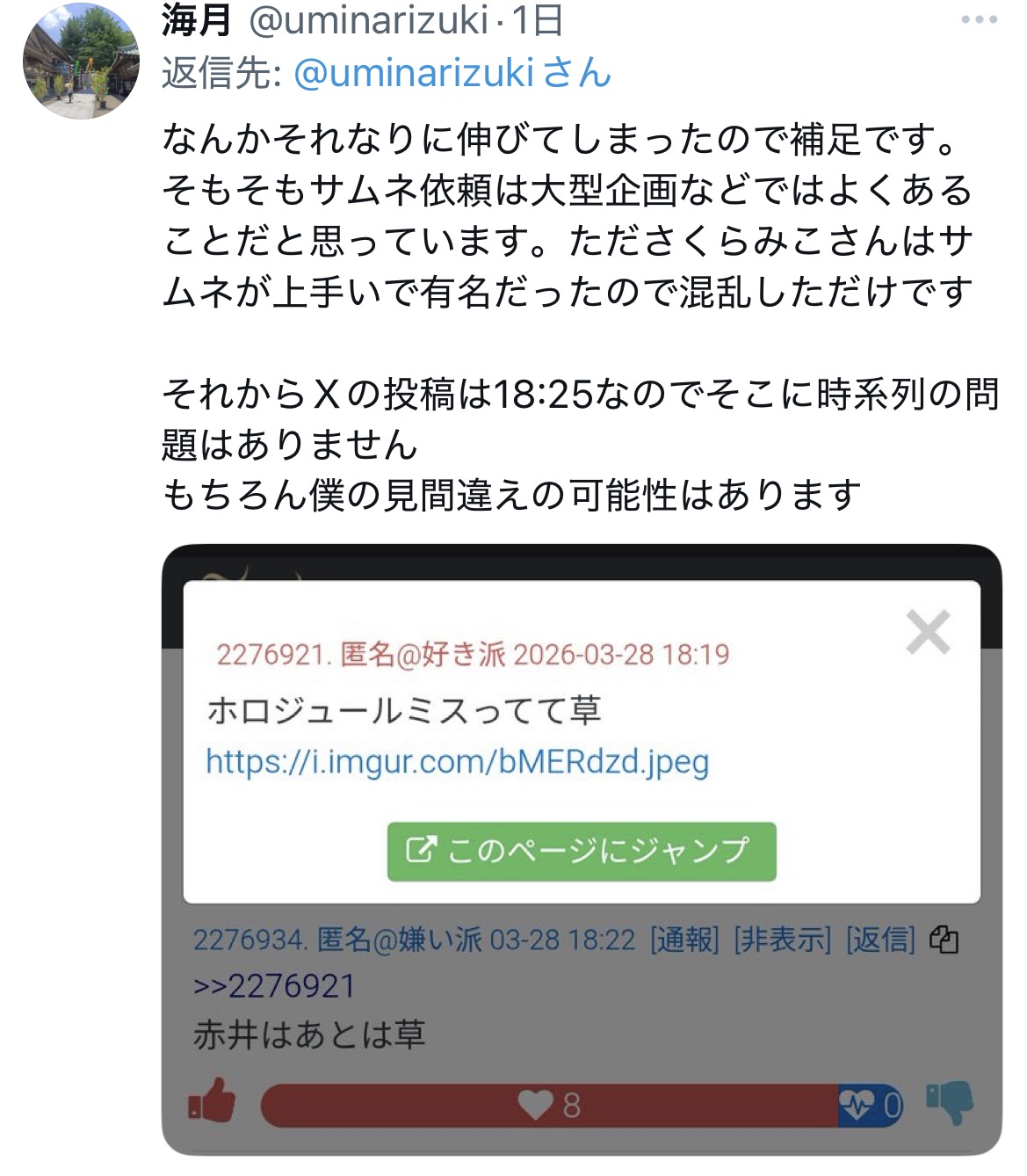This screenshot has height=1176, width=1027.
Task: Click the blue heartbeat segment of the vote bar
Action: point(870,1105)
